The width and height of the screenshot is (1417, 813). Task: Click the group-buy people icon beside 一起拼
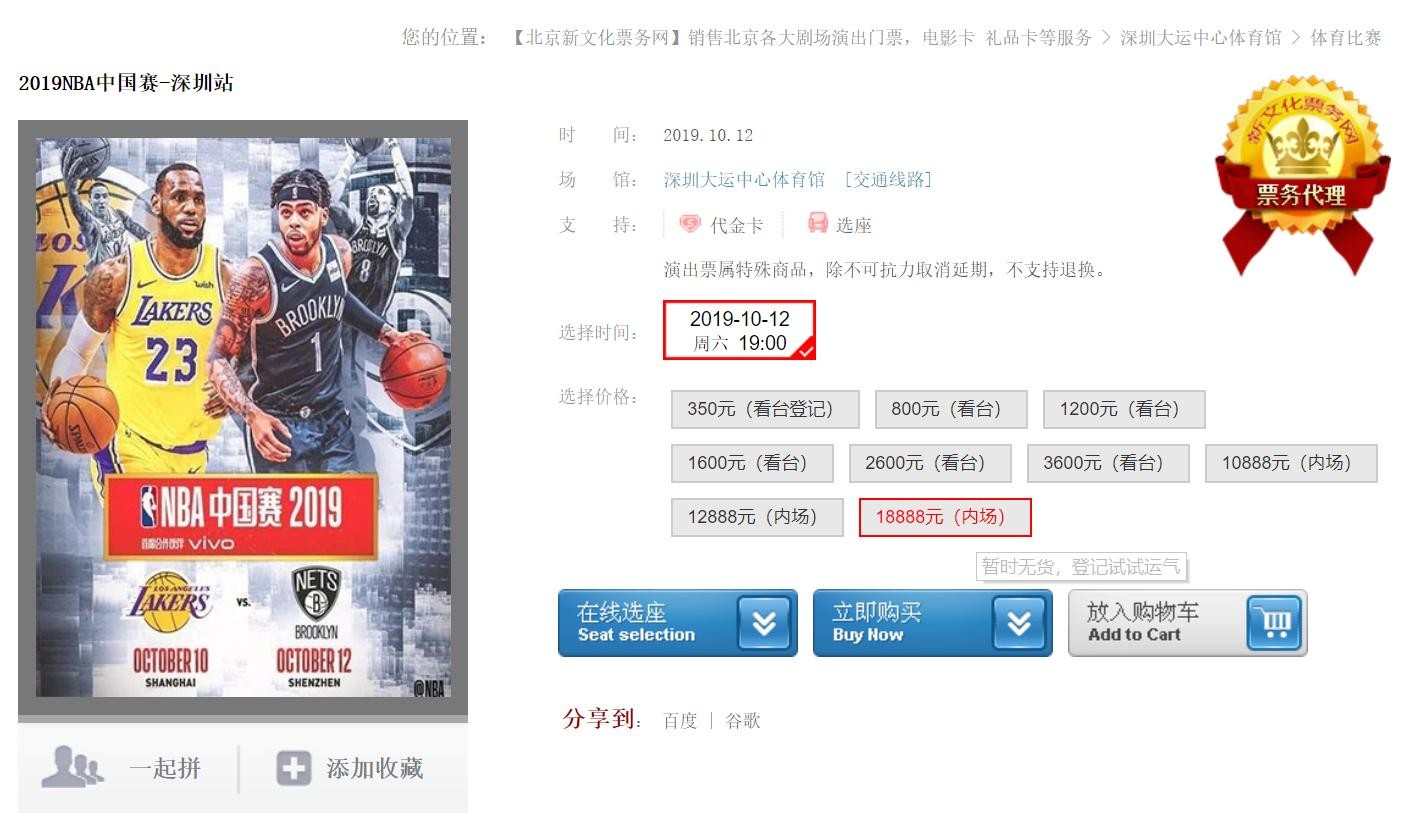point(72,767)
